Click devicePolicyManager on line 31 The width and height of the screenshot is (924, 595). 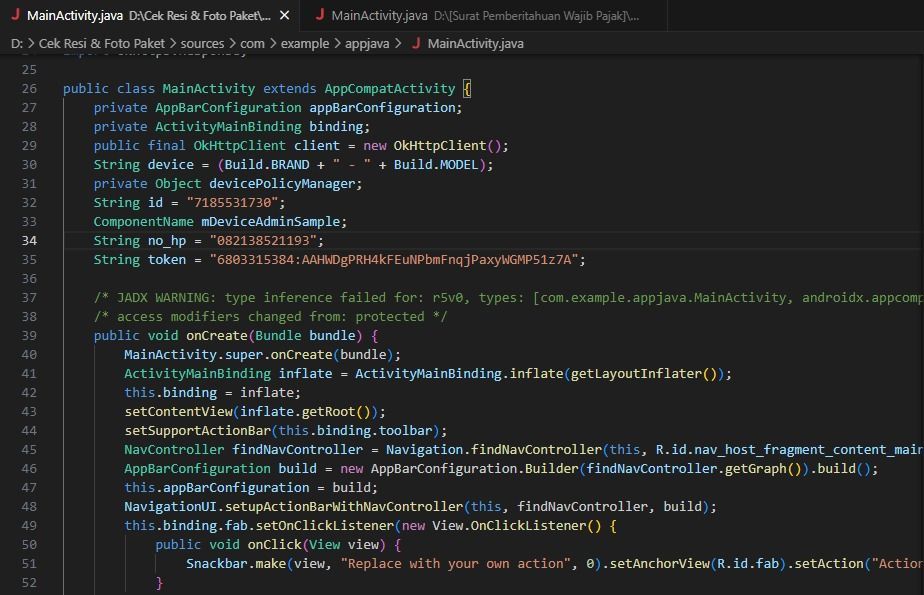click(x=282, y=184)
